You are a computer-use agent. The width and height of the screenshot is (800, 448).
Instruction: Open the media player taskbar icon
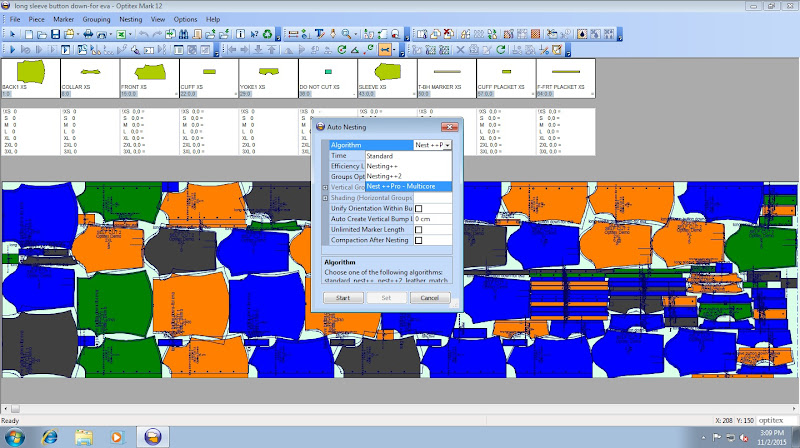117,437
